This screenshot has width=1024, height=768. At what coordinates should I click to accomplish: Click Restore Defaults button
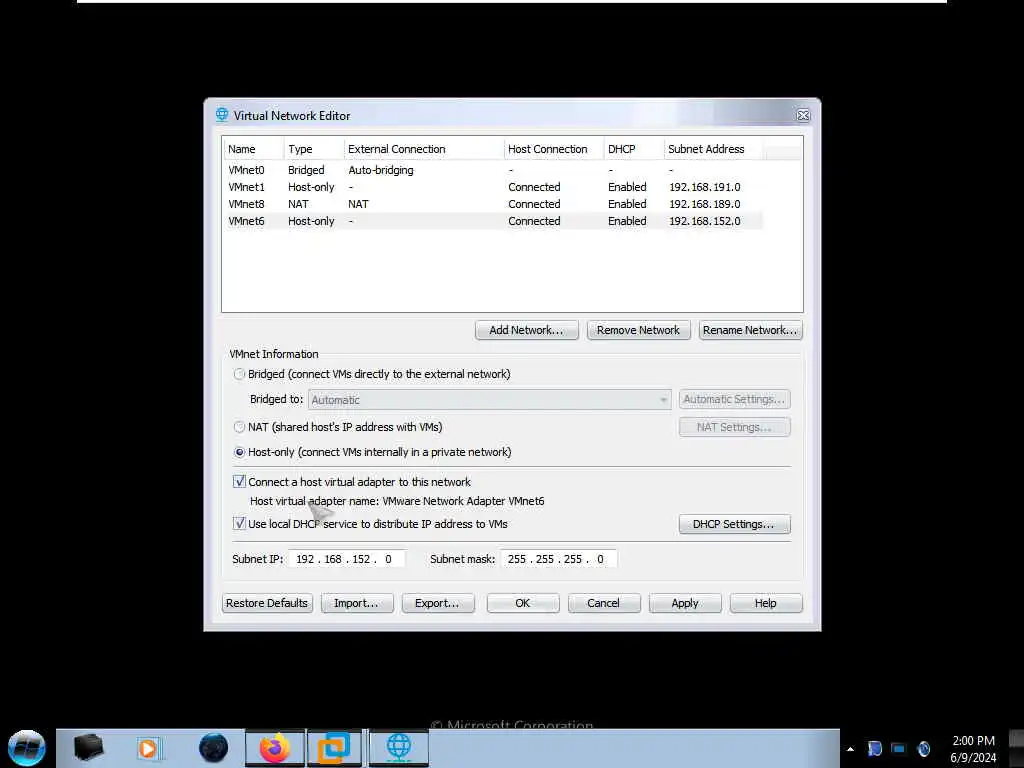pyautogui.click(x=267, y=603)
